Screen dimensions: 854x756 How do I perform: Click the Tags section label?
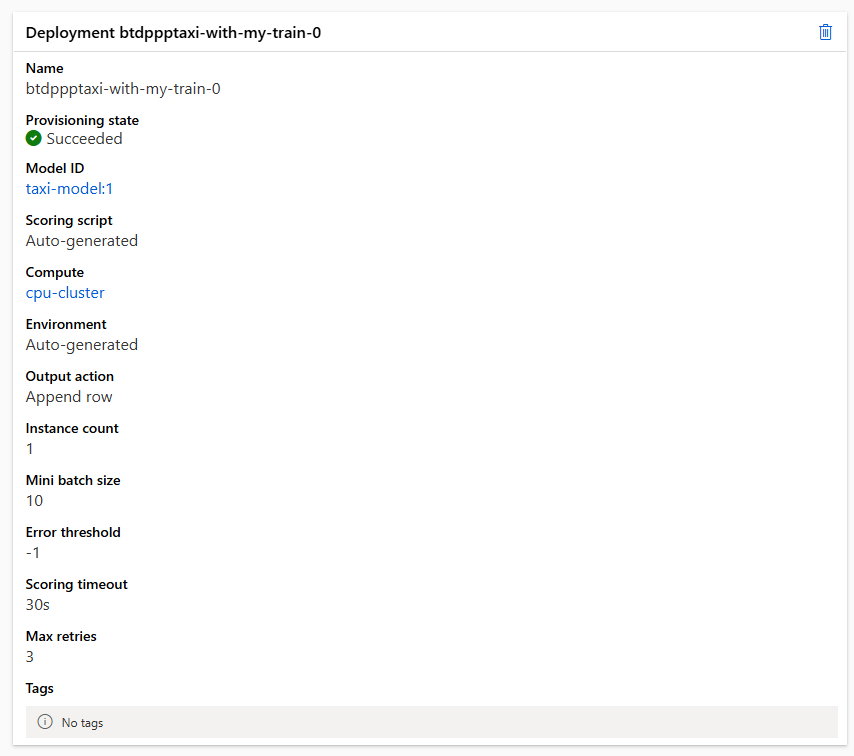[x=39, y=688]
